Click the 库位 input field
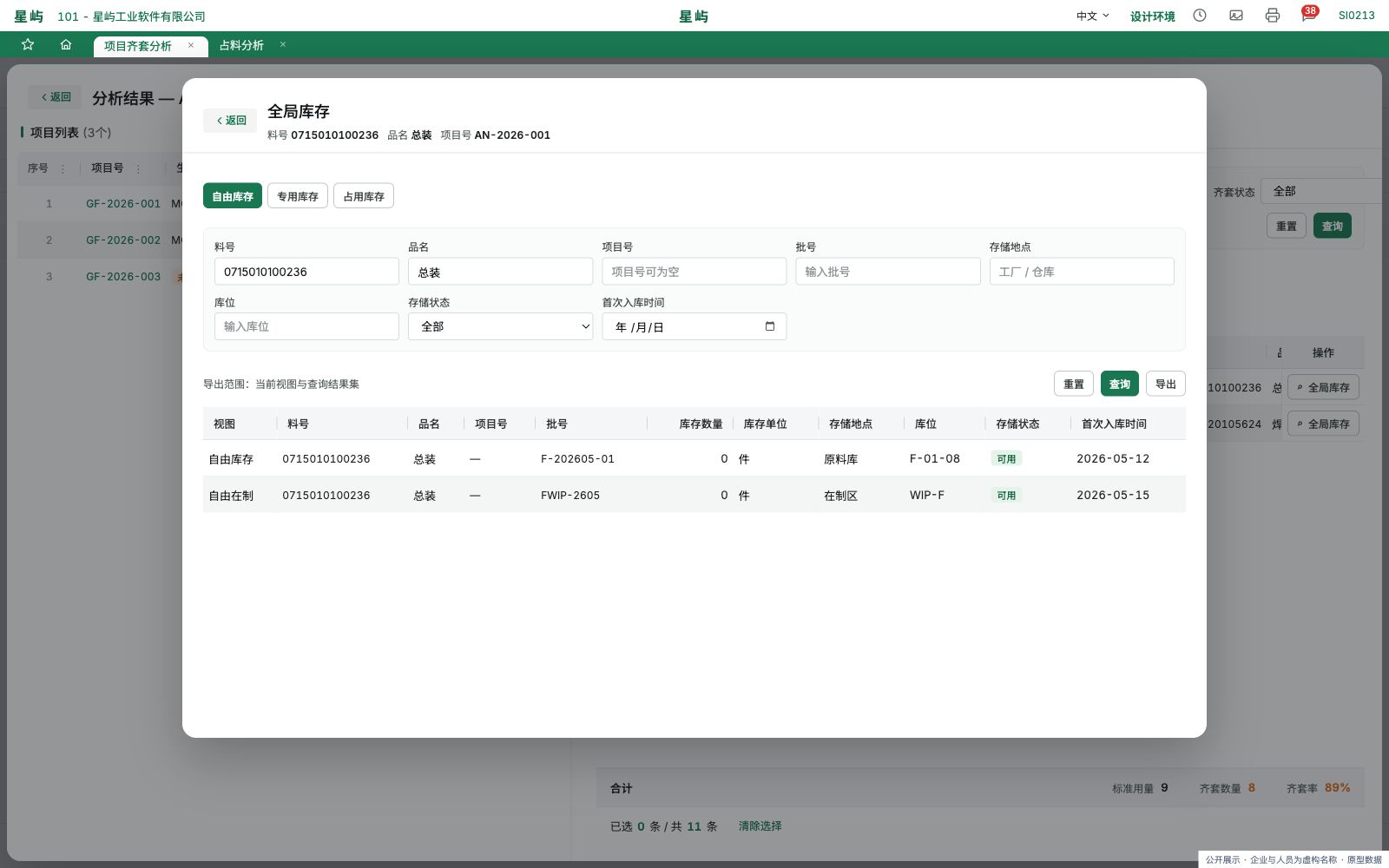1389x868 pixels. pyautogui.click(x=306, y=326)
